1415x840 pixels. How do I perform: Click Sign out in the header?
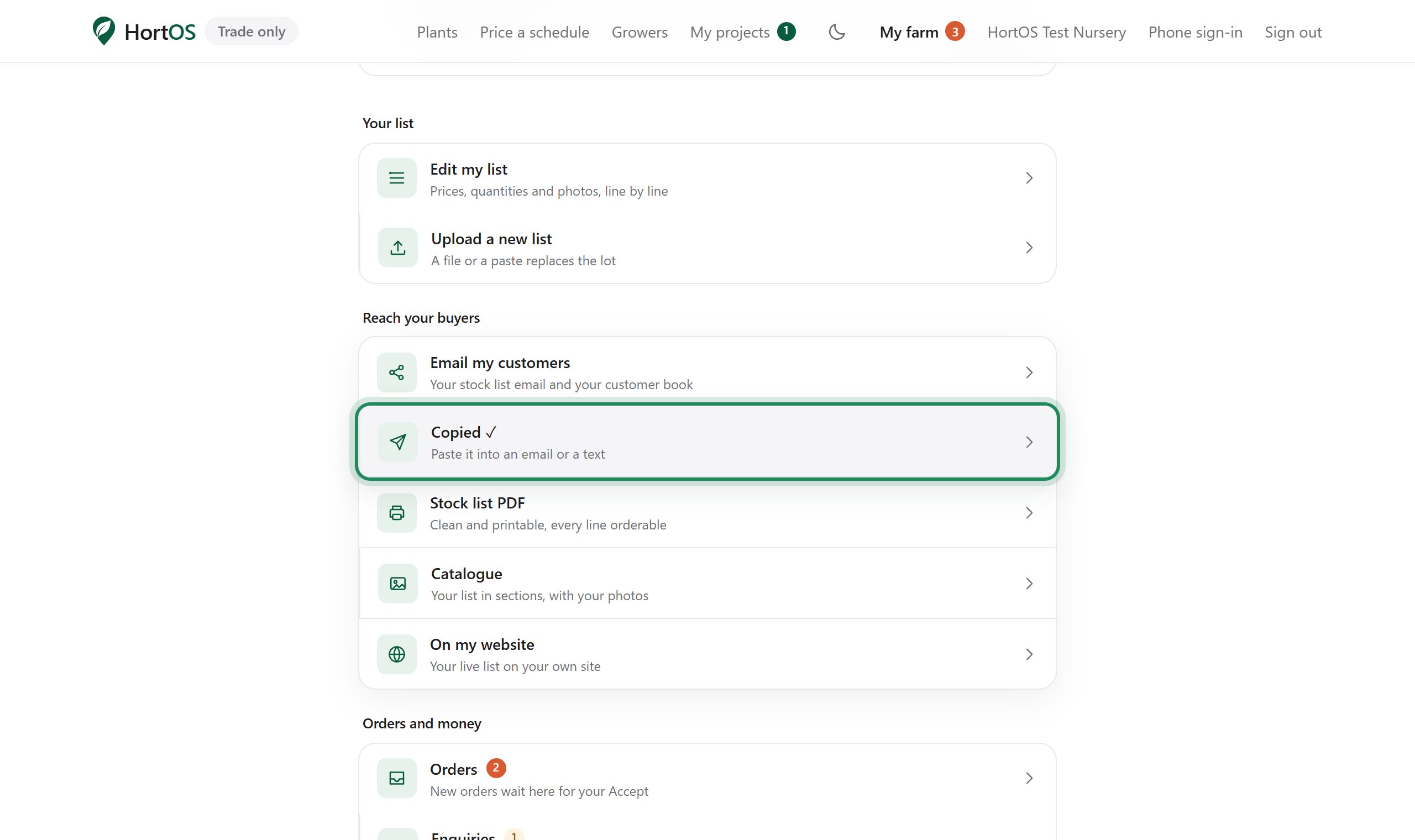1293,32
